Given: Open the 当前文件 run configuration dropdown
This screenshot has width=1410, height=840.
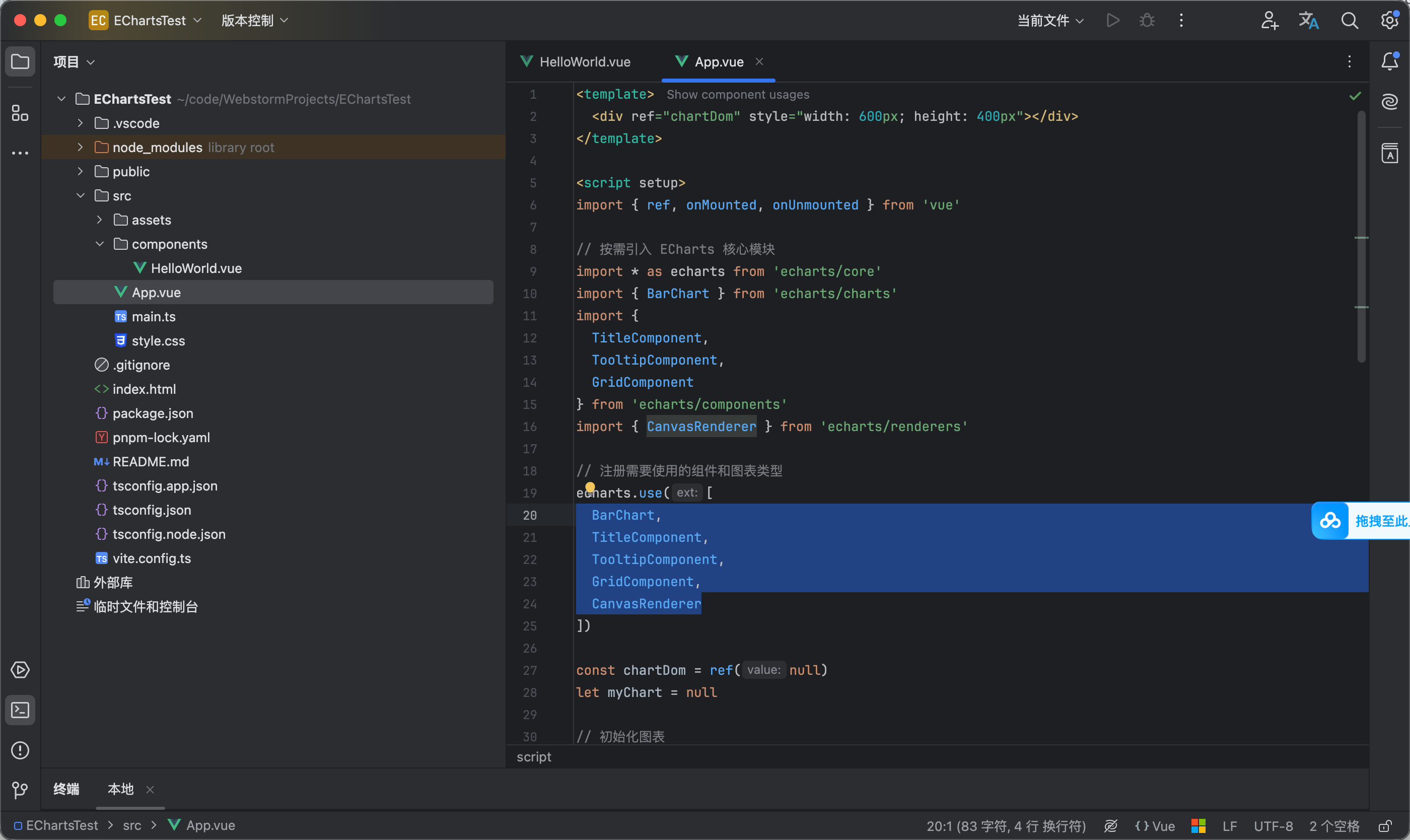Looking at the screenshot, I should [1050, 21].
